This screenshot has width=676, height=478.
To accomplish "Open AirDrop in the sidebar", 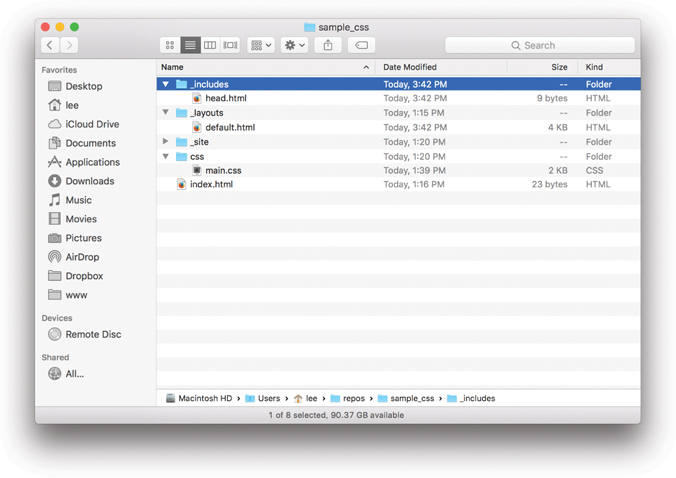I will pyautogui.click(x=81, y=257).
